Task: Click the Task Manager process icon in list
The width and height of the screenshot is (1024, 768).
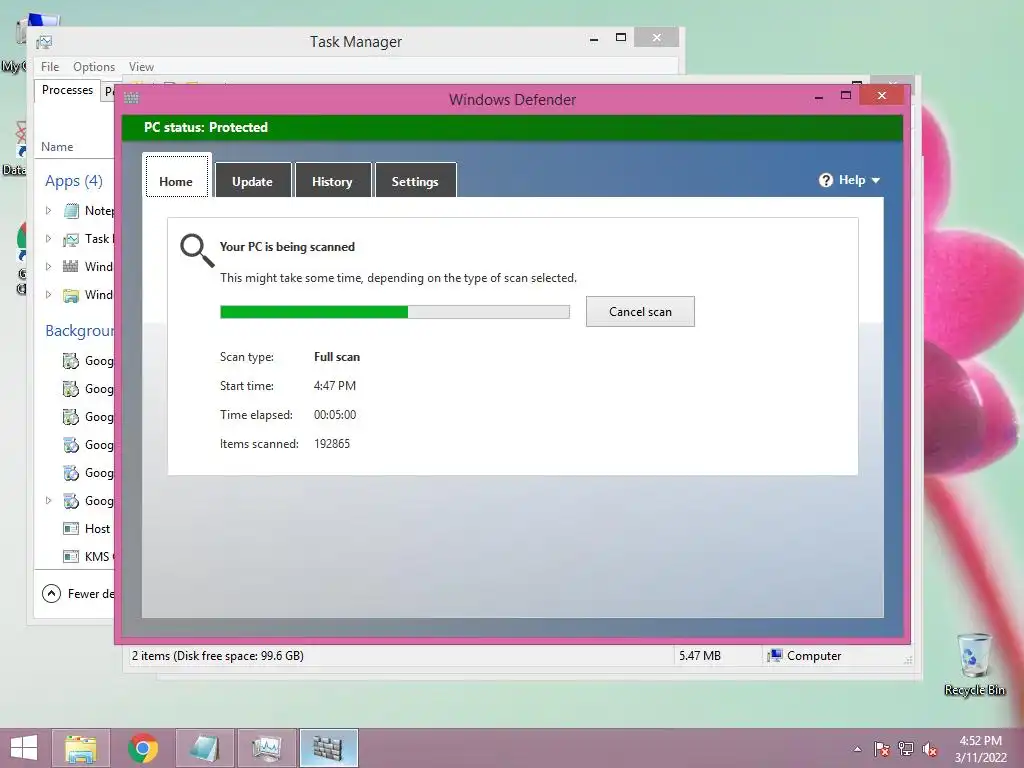Action: coord(71,239)
